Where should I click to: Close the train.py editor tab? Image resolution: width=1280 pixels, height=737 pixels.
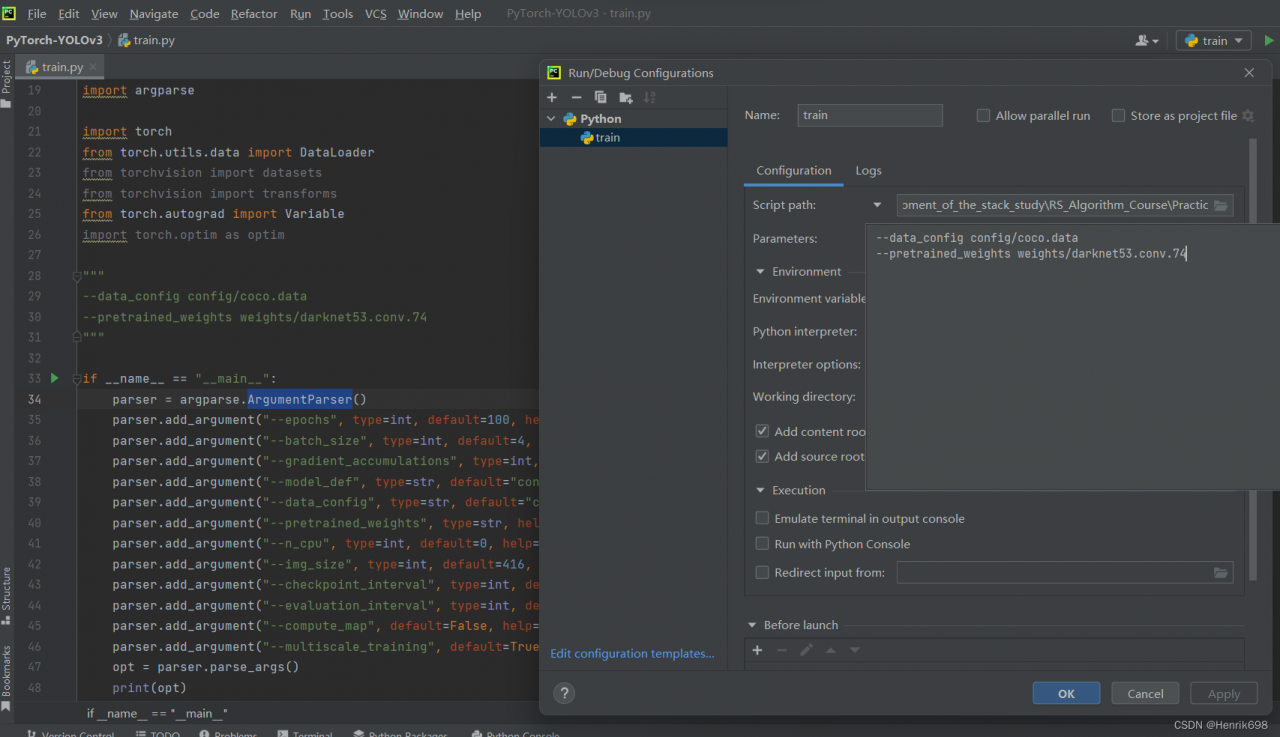95,67
